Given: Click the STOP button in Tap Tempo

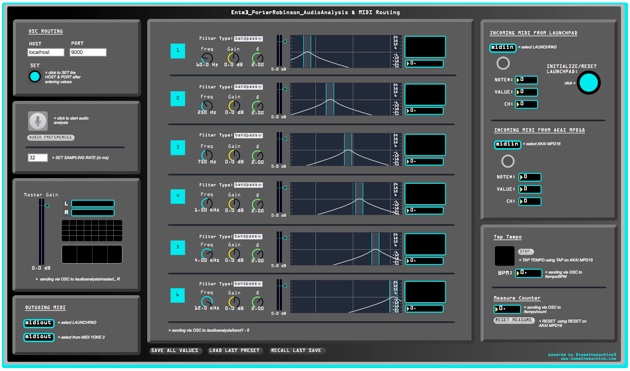Looking at the screenshot, I should coord(526,252).
